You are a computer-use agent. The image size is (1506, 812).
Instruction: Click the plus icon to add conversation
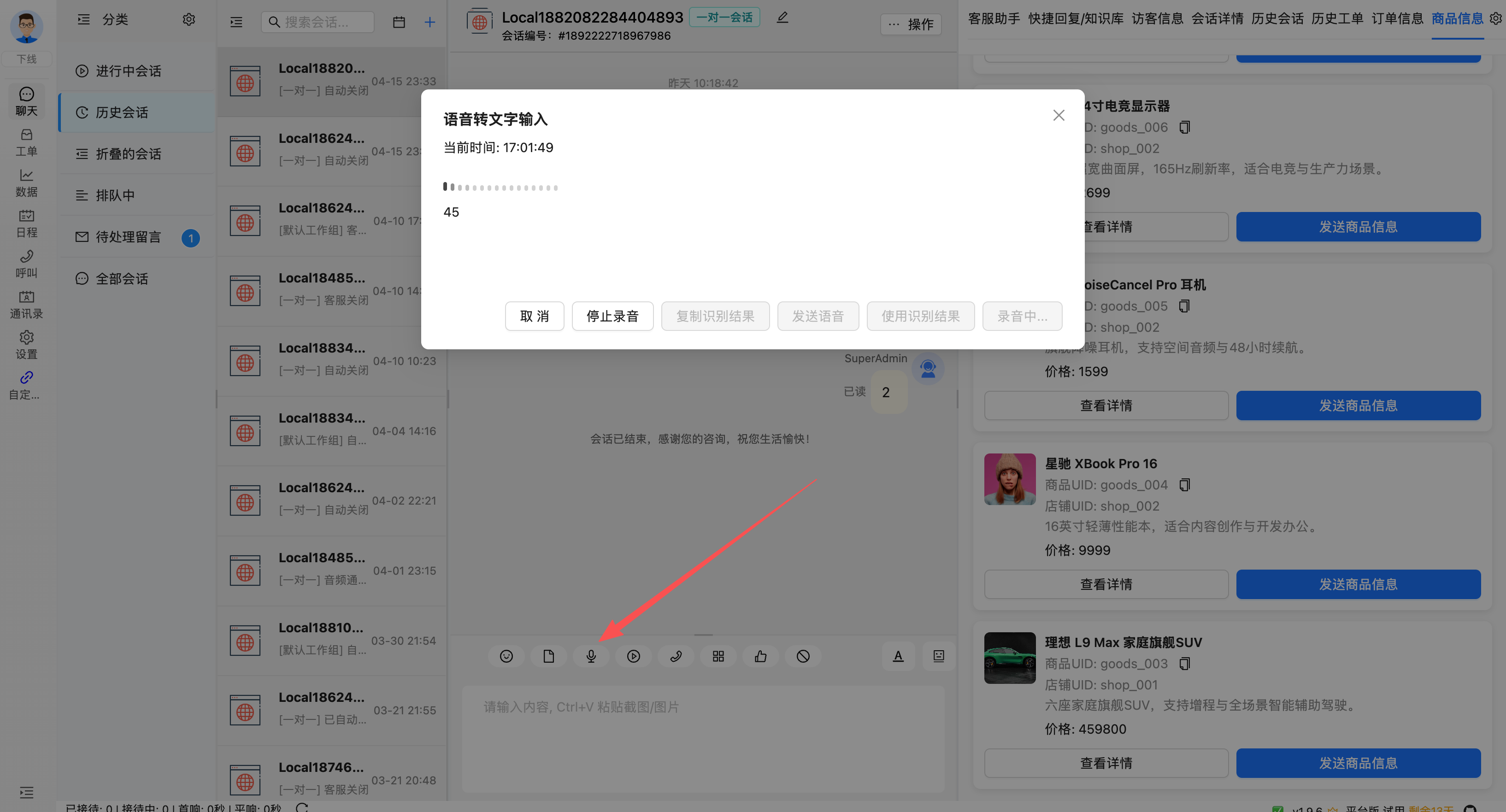click(429, 22)
